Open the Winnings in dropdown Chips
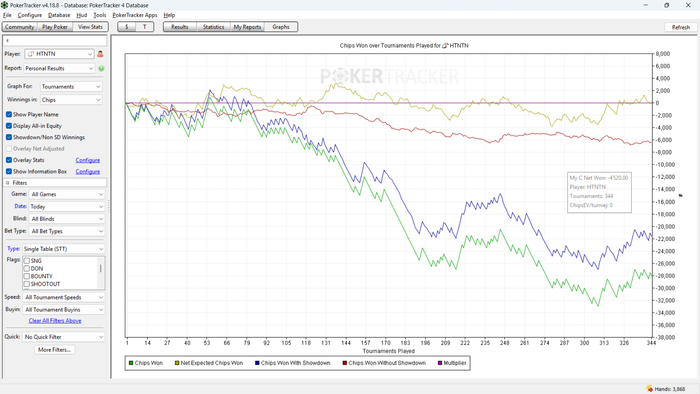 pyautogui.click(x=71, y=100)
